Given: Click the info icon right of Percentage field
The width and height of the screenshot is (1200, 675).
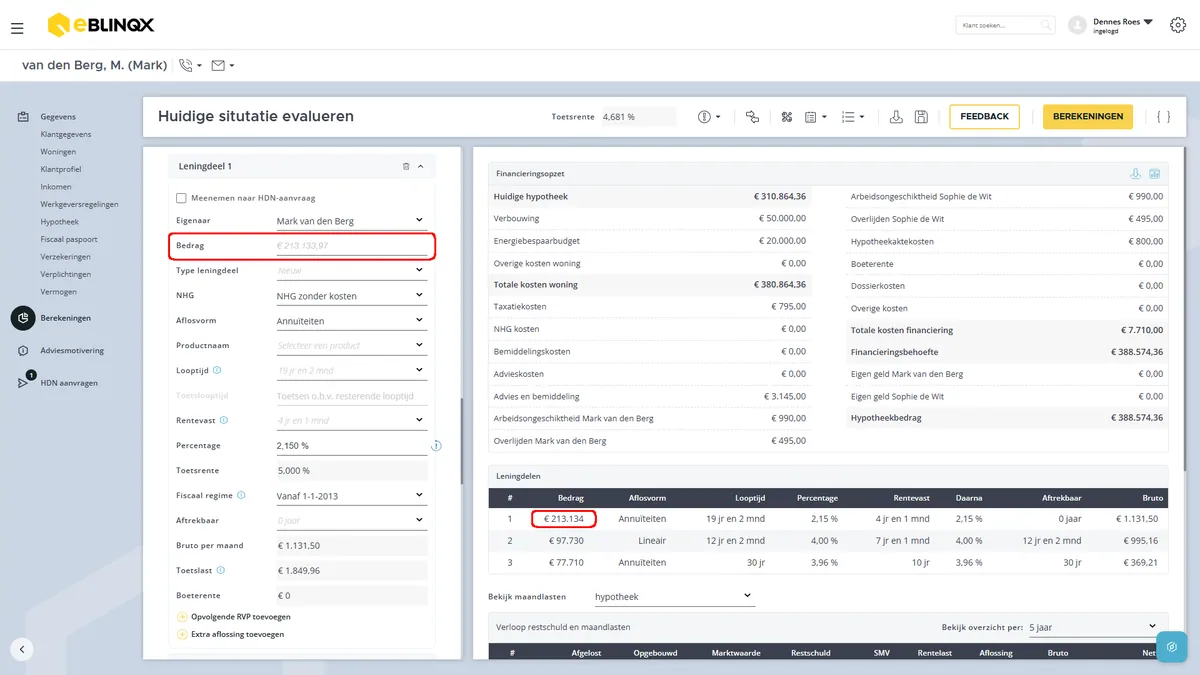Looking at the screenshot, I should pos(437,446).
